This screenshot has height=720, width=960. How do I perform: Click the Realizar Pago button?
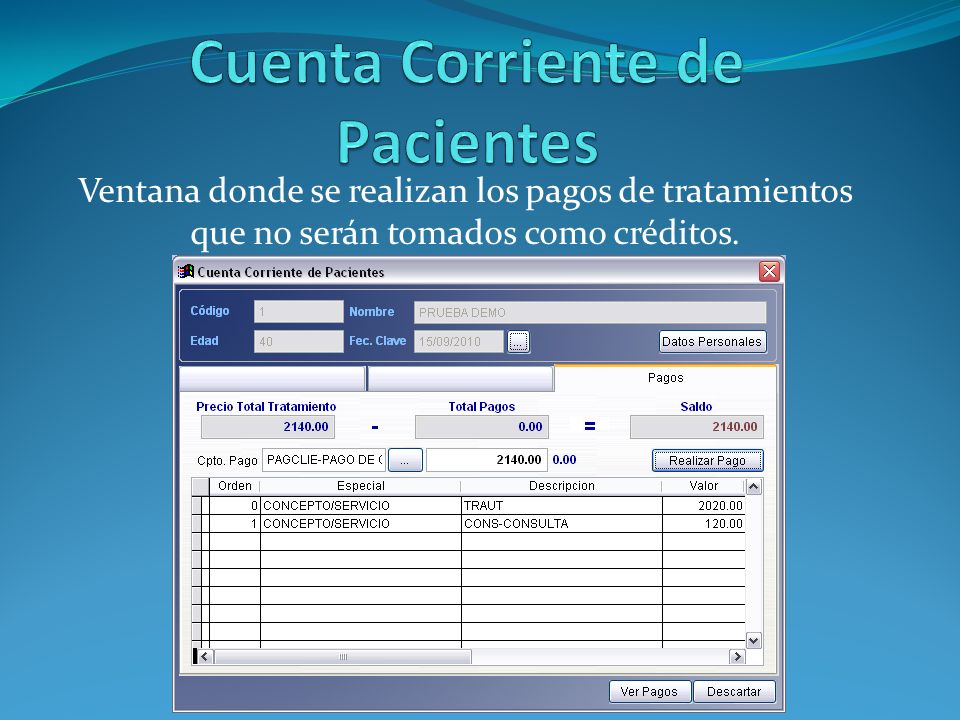tap(707, 460)
